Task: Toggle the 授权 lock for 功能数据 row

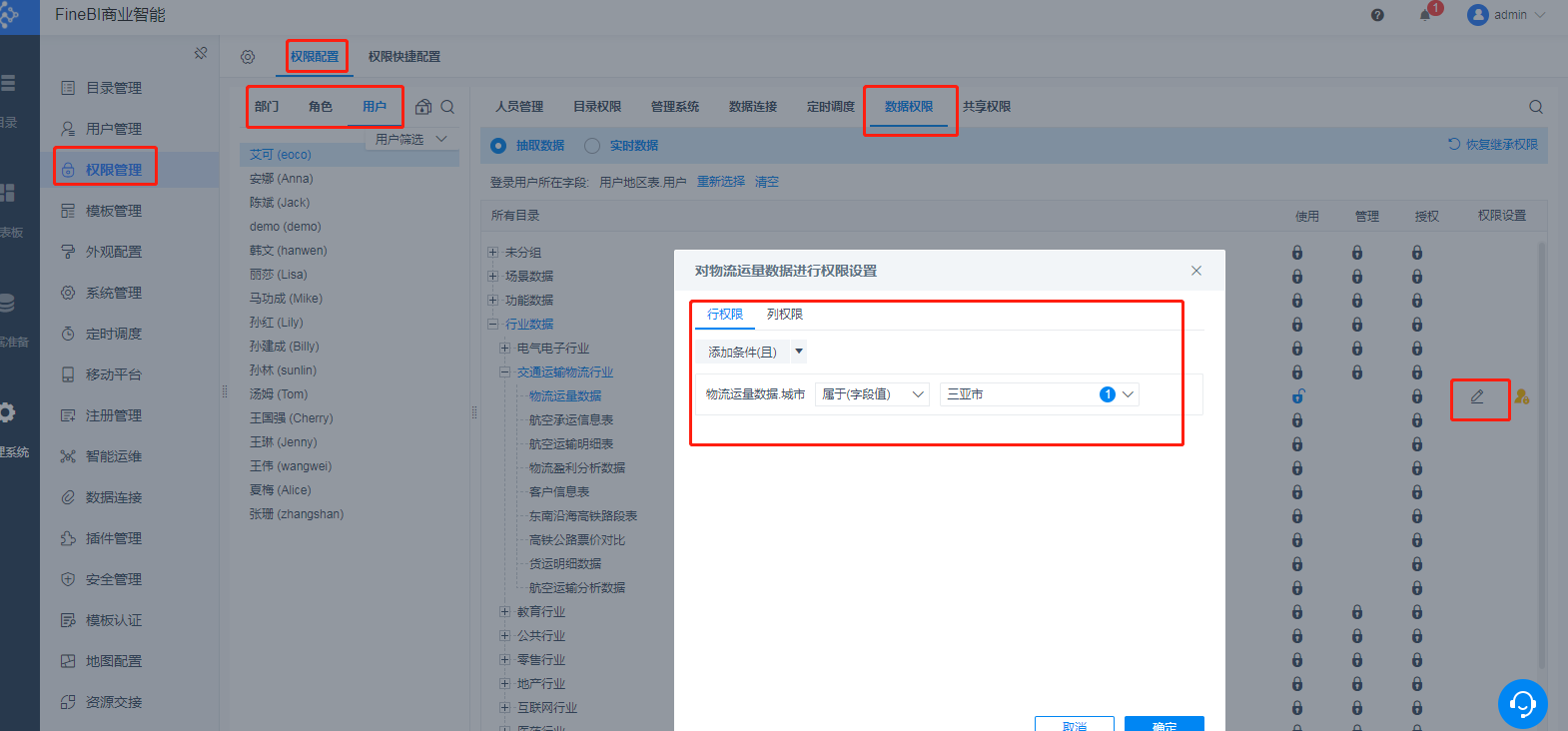Action: [x=1417, y=301]
